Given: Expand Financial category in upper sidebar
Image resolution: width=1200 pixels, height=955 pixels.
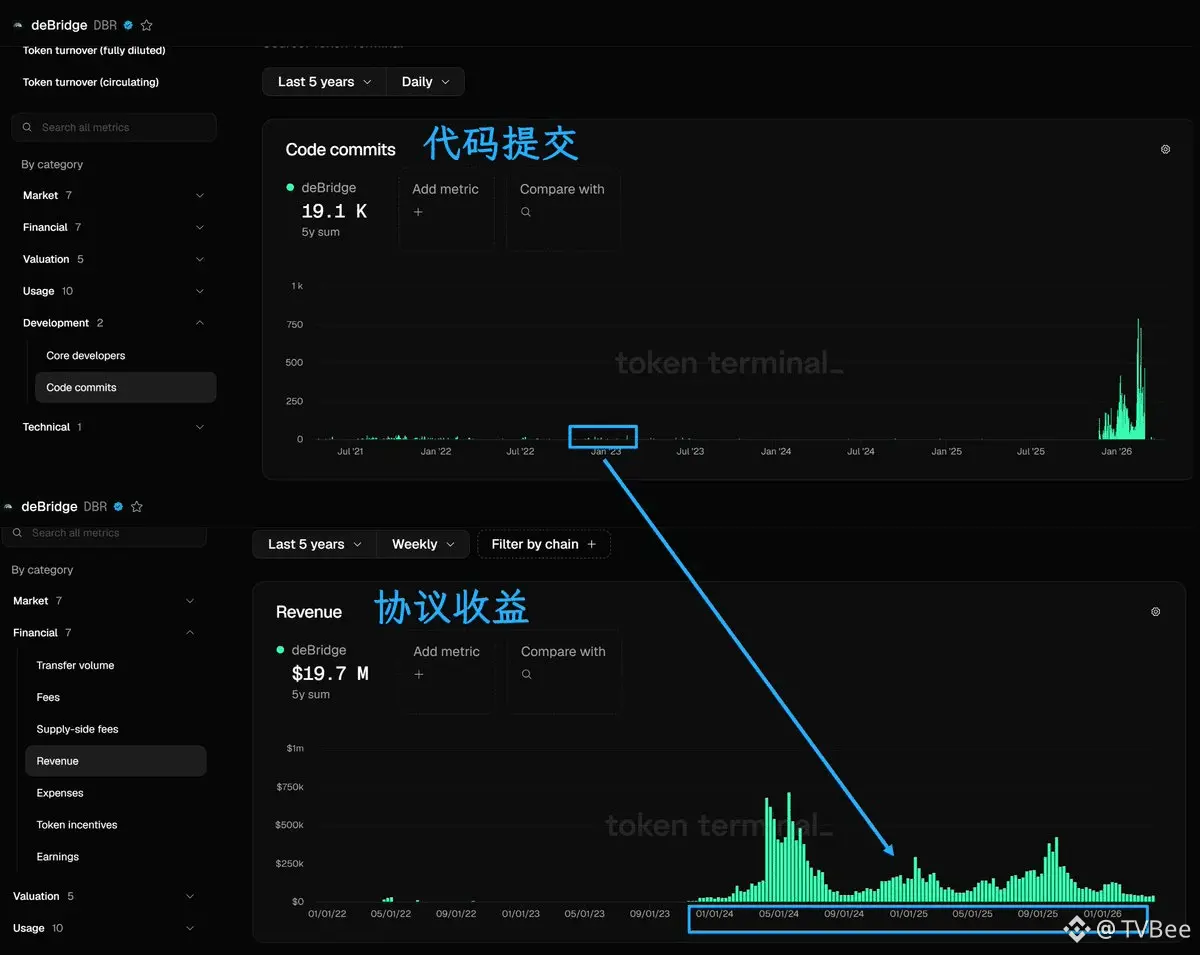Looking at the screenshot, I should [x=114, y=228].
